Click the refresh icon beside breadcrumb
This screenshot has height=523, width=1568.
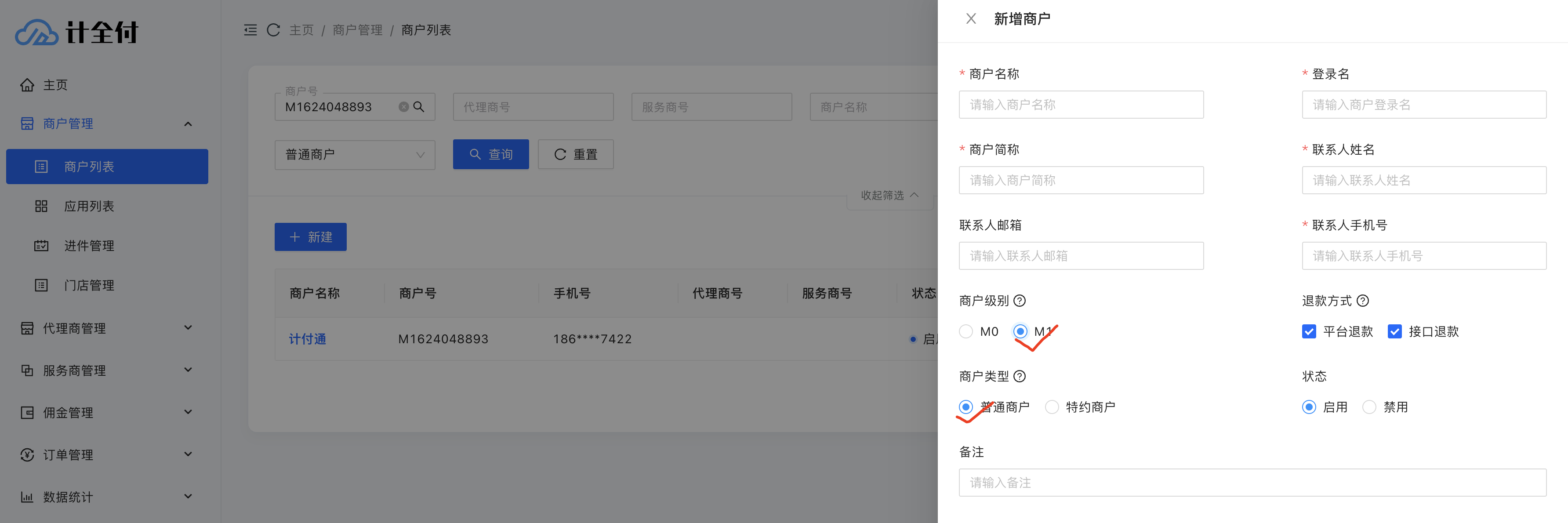pyautogui.click(x=273, y=30)
